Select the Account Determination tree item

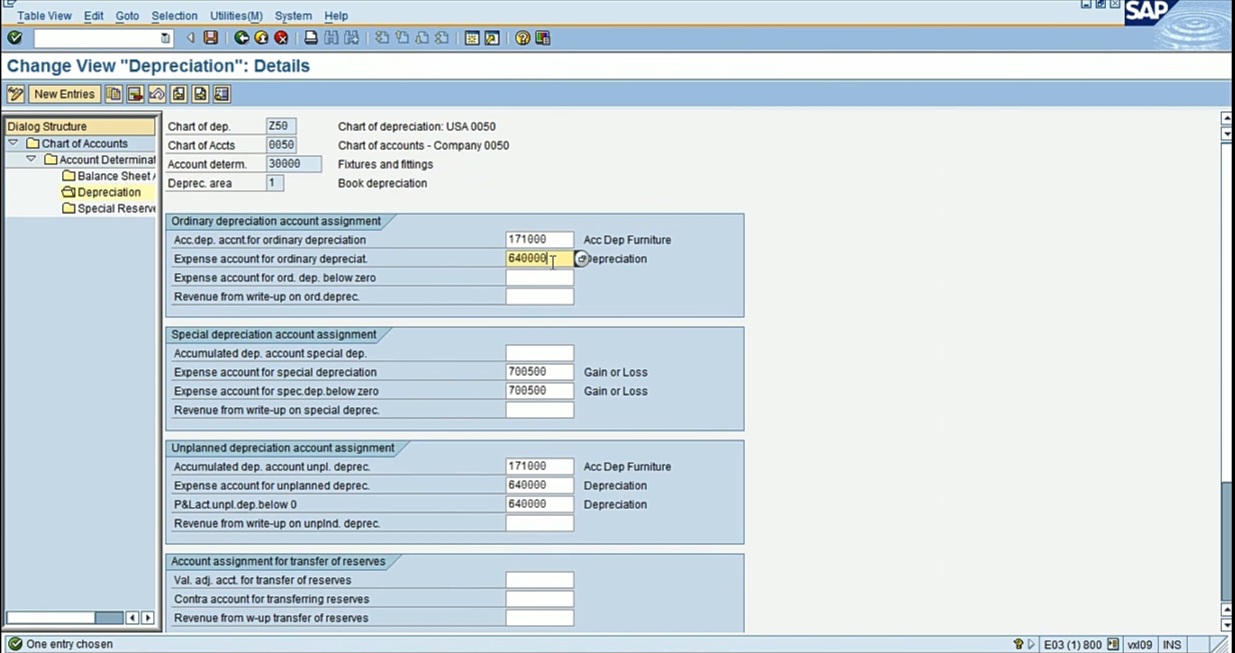(x=99, y=159)
